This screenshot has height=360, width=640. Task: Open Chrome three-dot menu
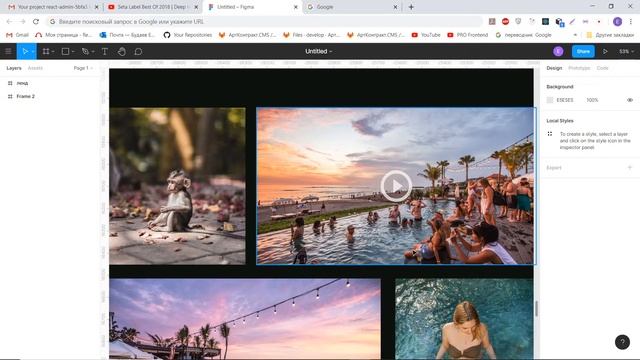click(x=631, y=22)
